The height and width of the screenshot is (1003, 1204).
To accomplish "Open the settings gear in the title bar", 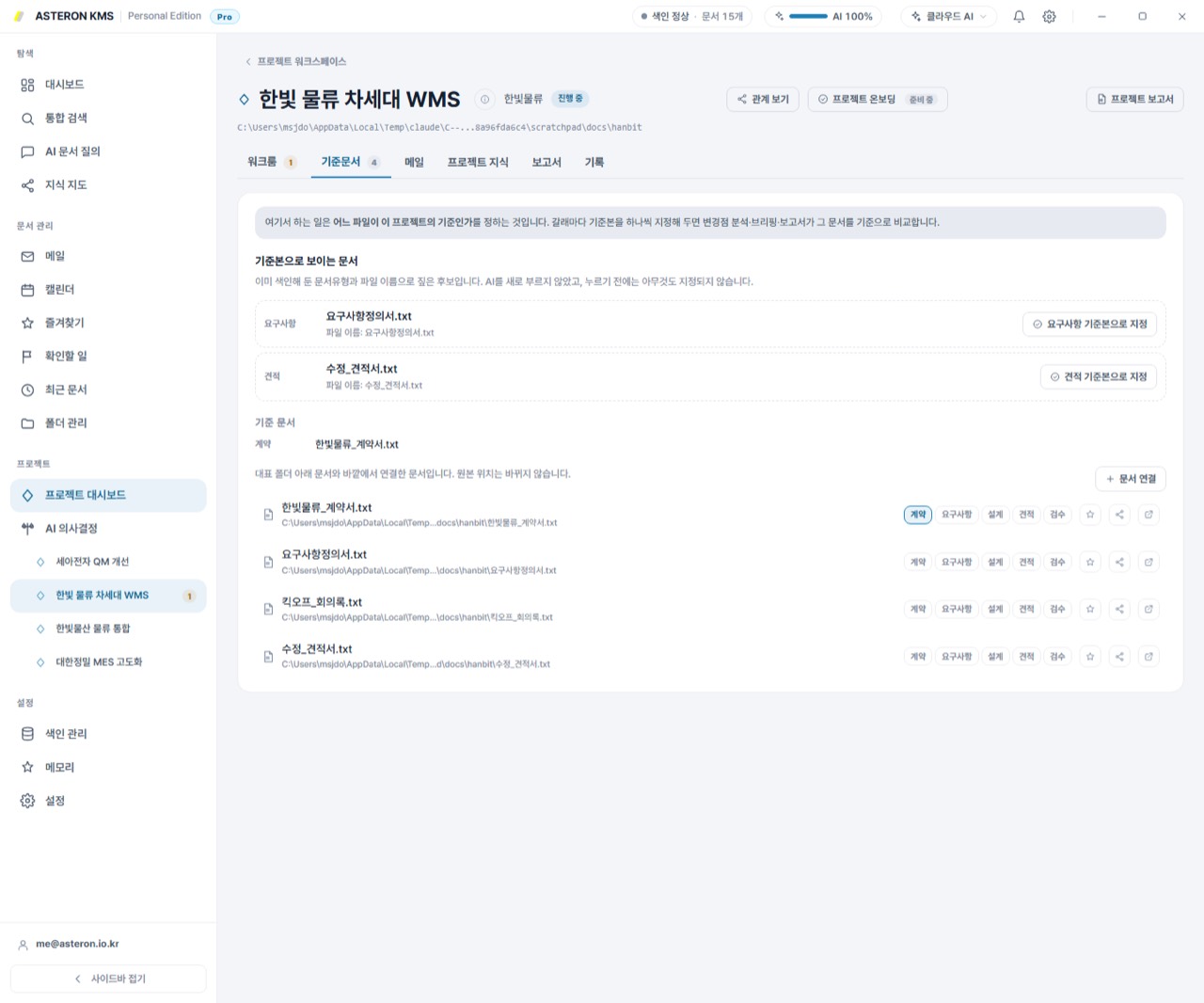I will point(1049,16).
